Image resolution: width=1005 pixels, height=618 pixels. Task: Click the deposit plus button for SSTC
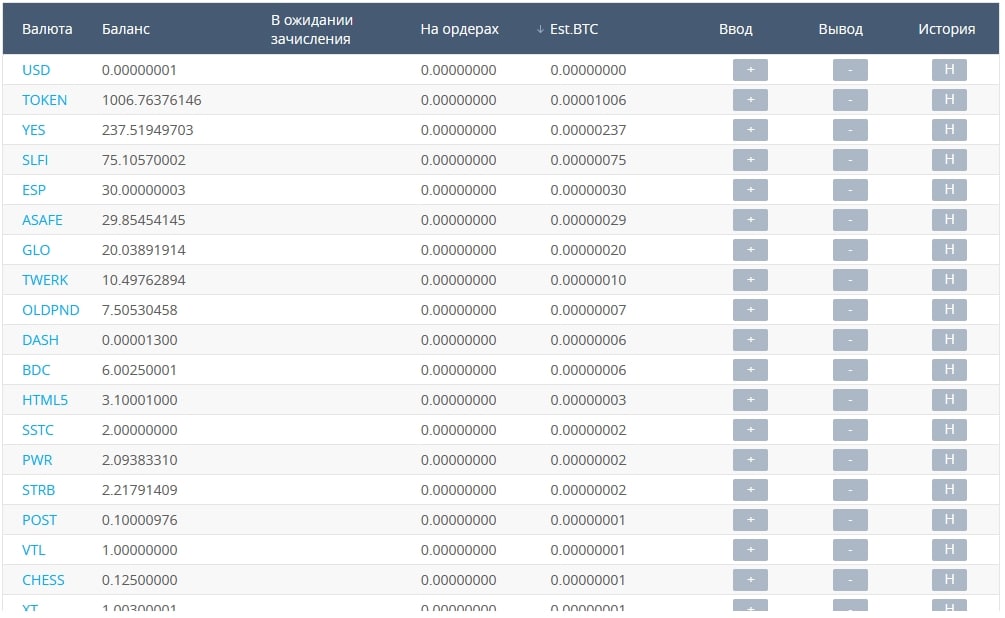click(x=750, y=430)
